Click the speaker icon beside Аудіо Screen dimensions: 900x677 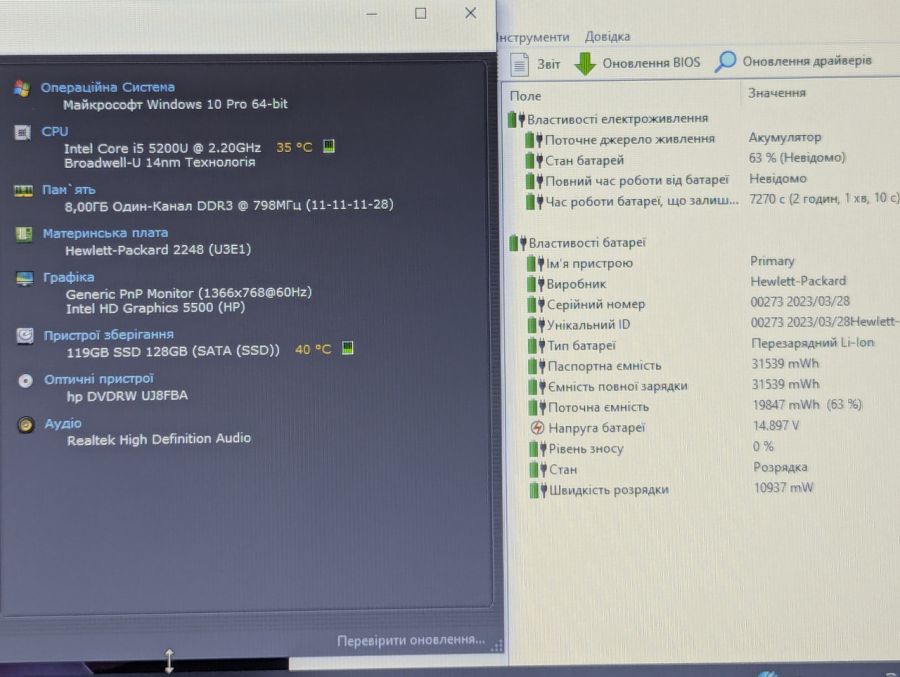tap(26, 424)
